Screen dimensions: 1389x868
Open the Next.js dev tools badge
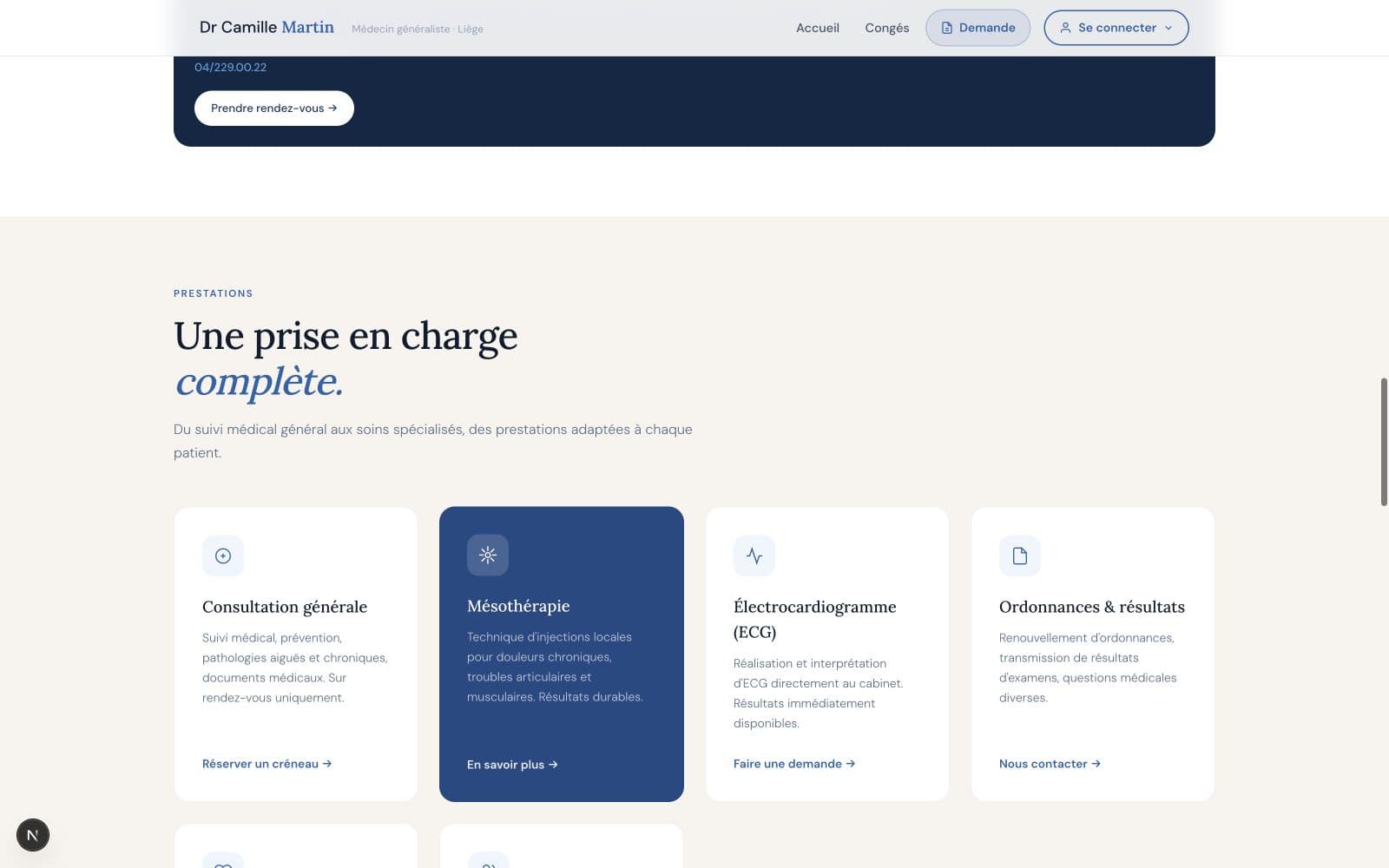[33, 835]
